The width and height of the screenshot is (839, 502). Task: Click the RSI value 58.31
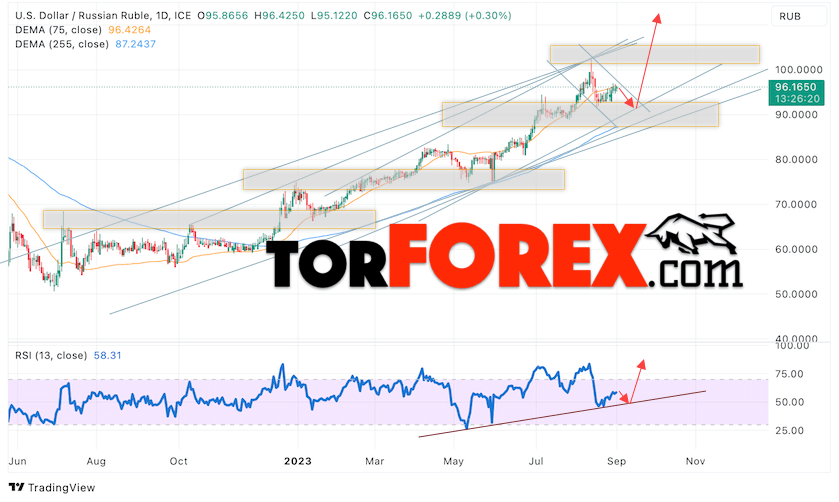click(108, 355)
